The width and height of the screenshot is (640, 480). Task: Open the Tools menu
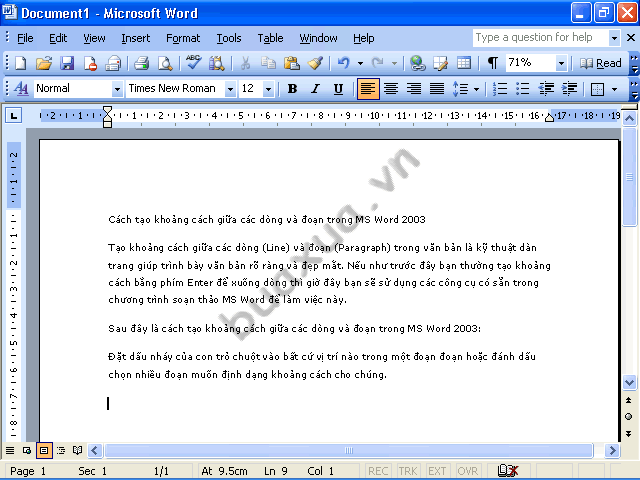[229, 38]
